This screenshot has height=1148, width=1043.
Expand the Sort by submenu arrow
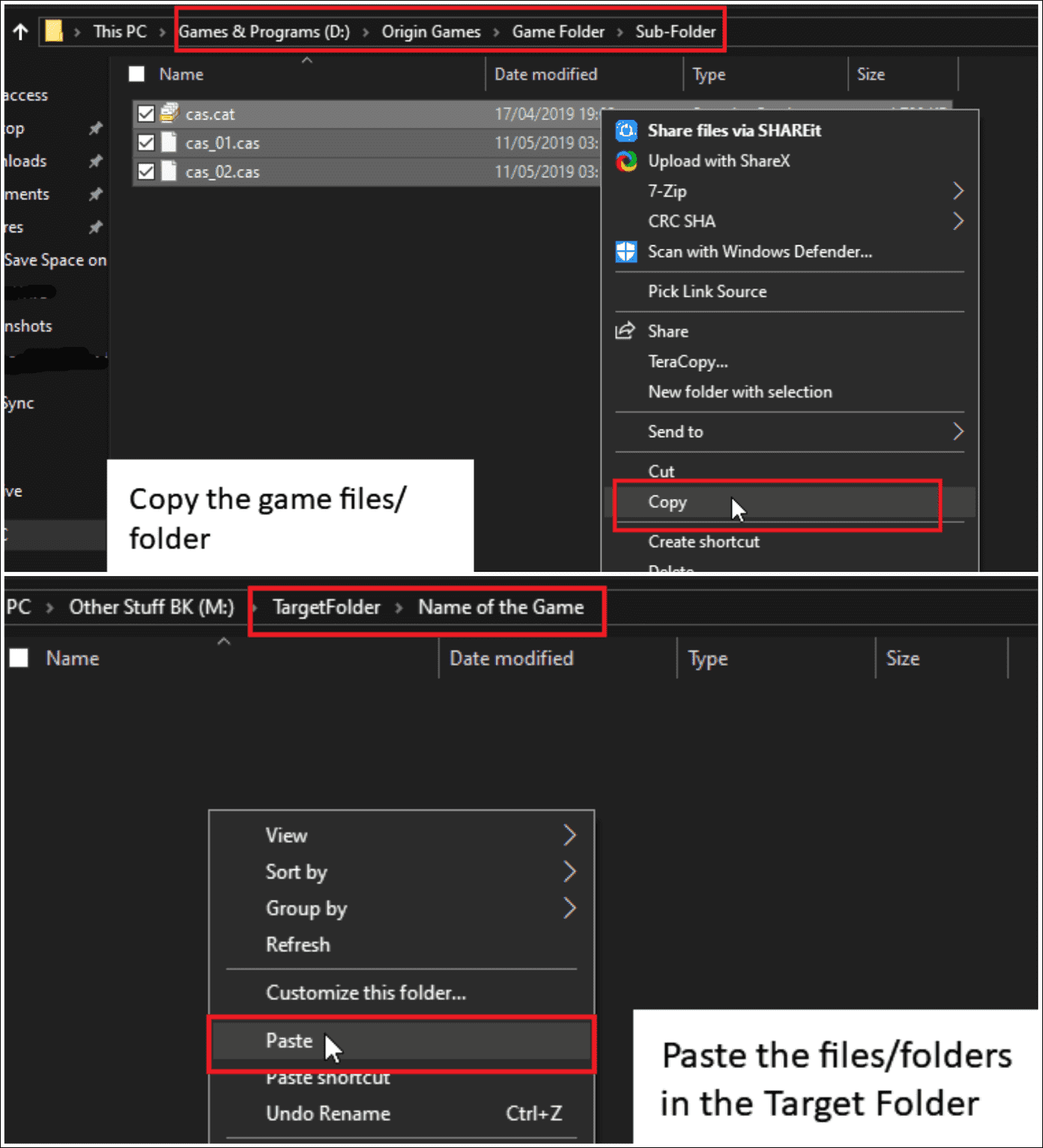569,871
